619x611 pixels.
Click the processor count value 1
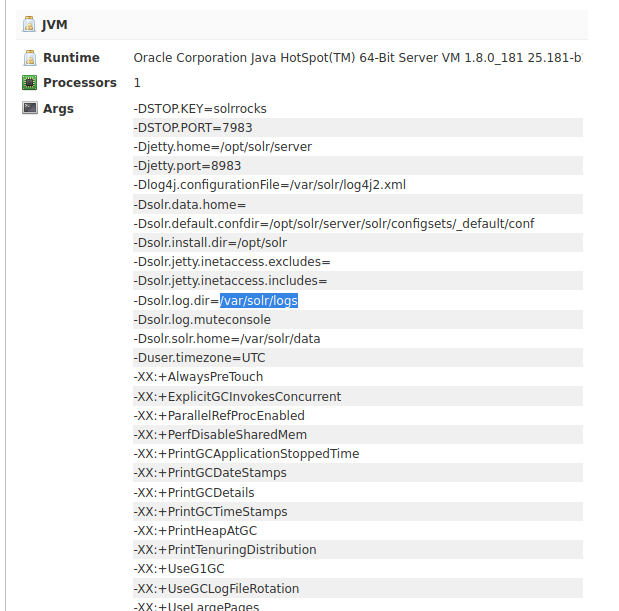(x=137, y=83)
